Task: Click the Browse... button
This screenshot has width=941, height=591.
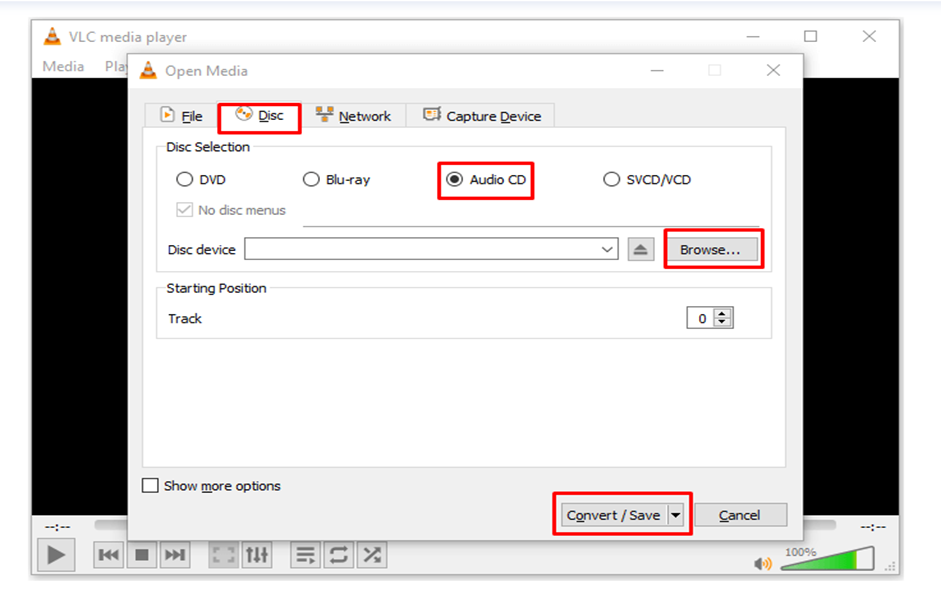Action: [x=710, y=249]
